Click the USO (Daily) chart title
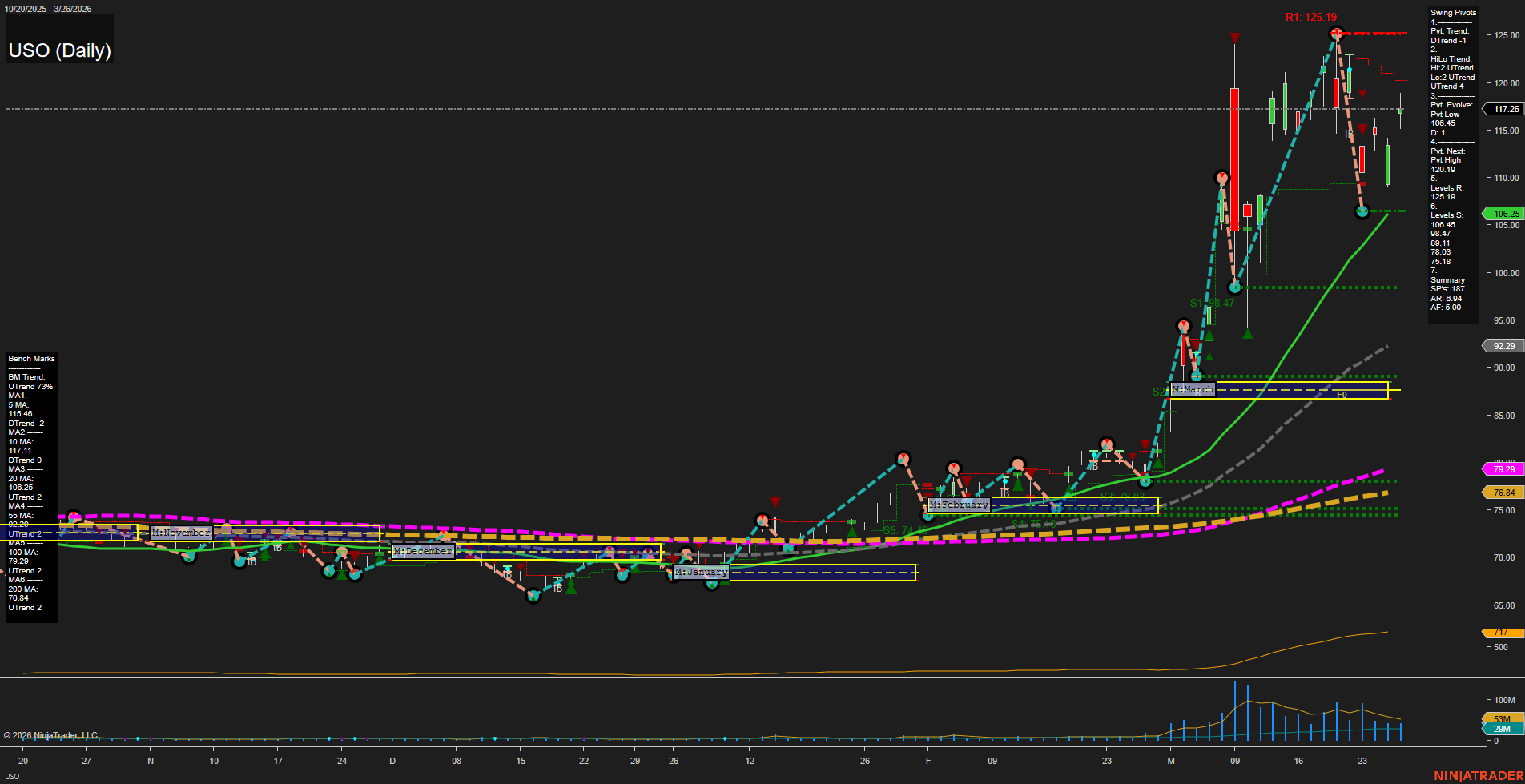 (x=59, y=50)
